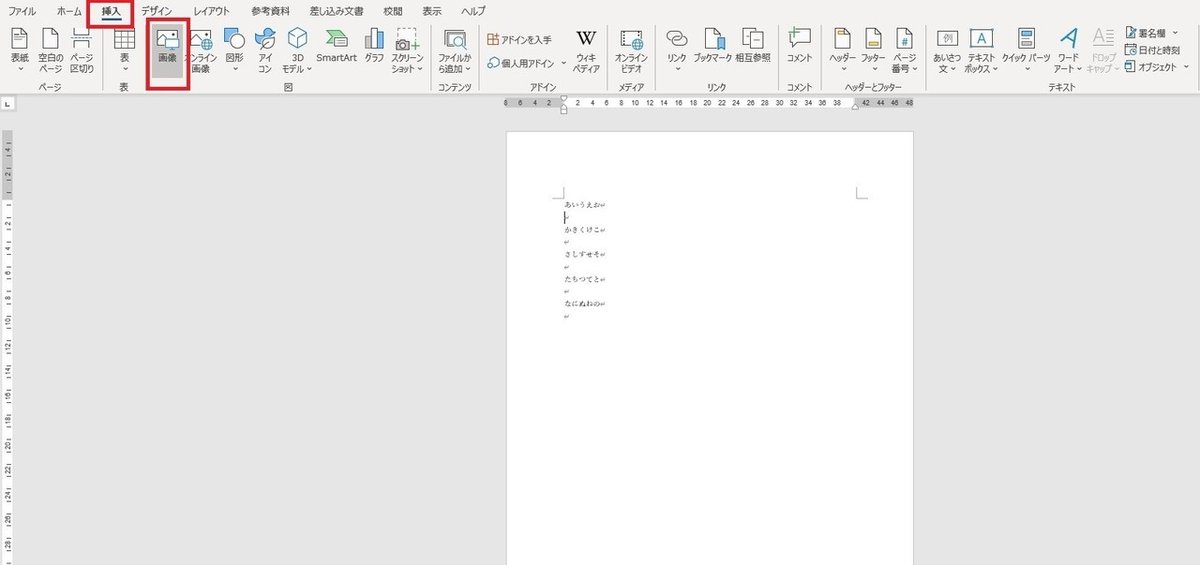Open the ヘルプ tab
Viewport: 1200px width, 565px height.
pos(473,11)
